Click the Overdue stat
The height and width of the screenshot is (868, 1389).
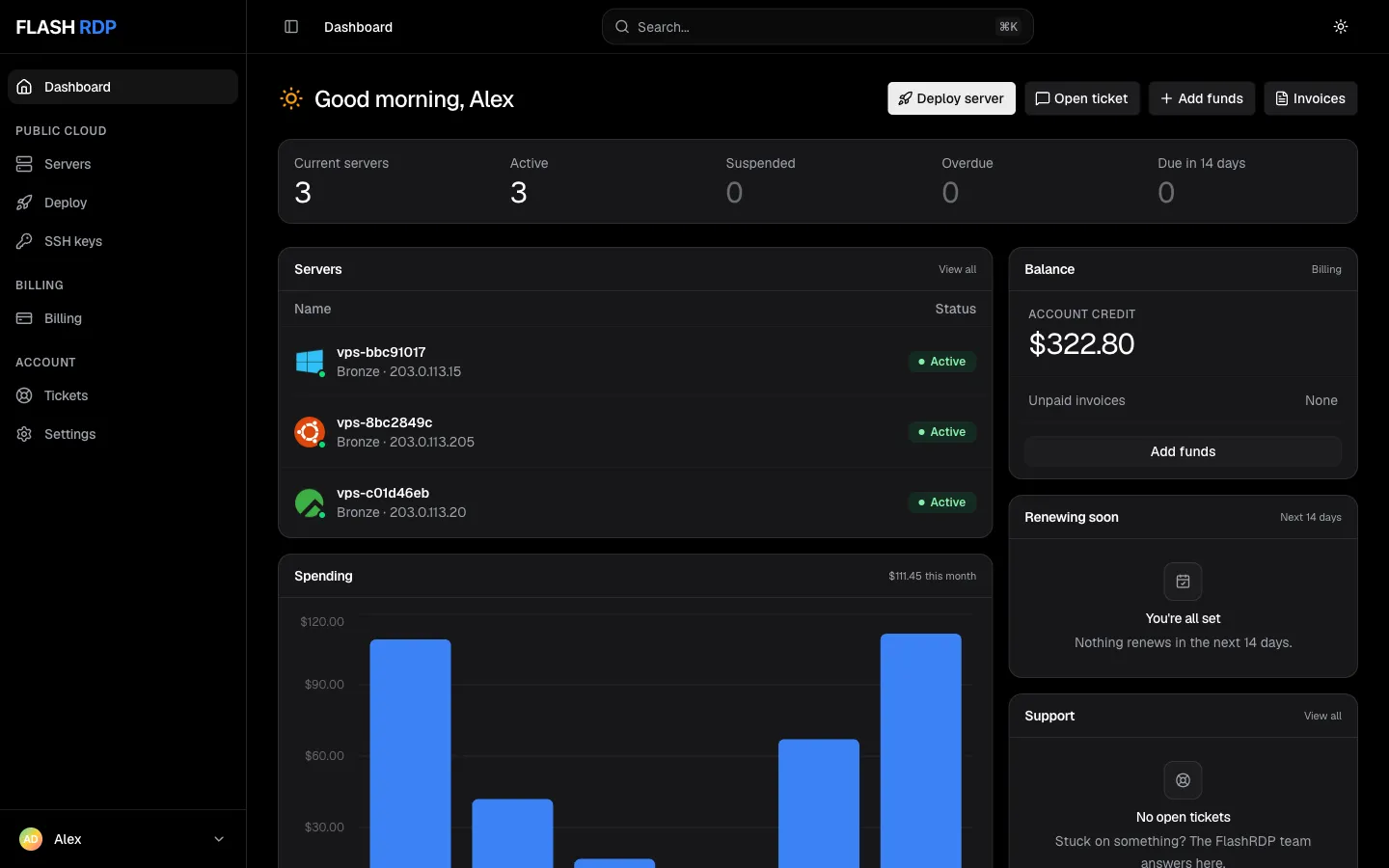(x=1034, y=181)
